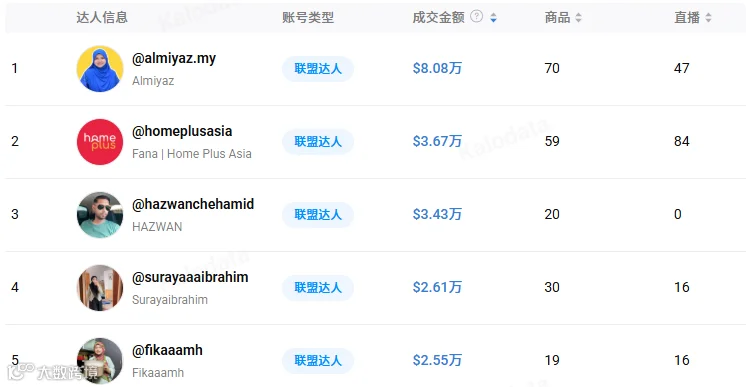Open the @almiyaz.my avatar image
746x387 pixels.
tap(100, 69)
